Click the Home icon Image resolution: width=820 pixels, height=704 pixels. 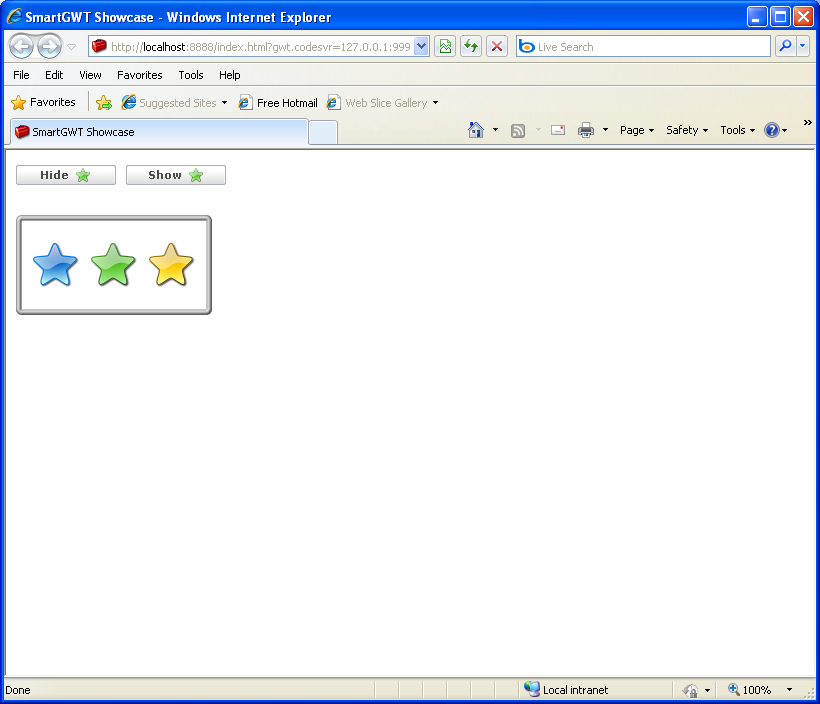(x=476, y=130)
